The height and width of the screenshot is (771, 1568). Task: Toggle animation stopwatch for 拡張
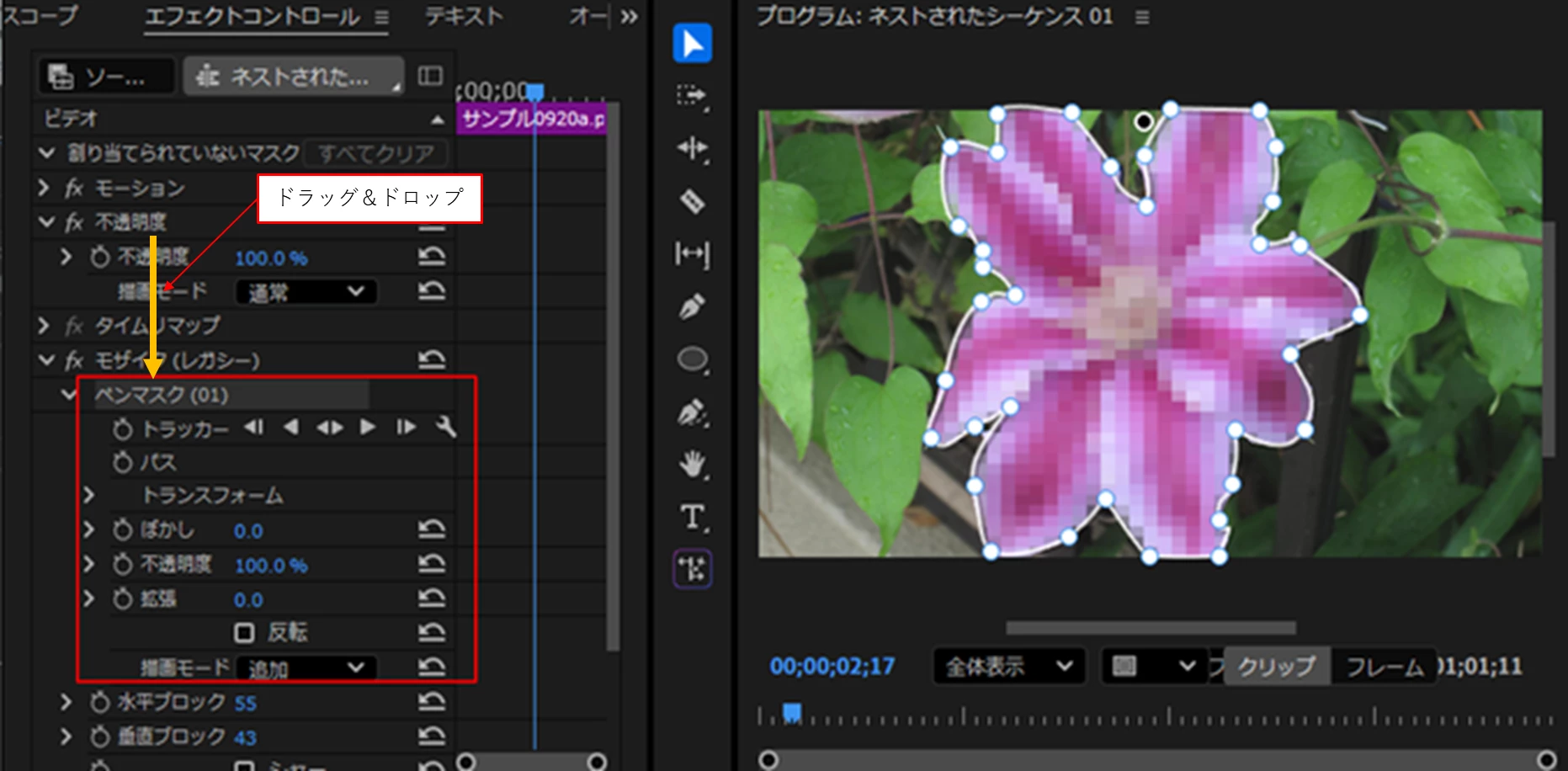pyautogui.click(x=123, y=598)
